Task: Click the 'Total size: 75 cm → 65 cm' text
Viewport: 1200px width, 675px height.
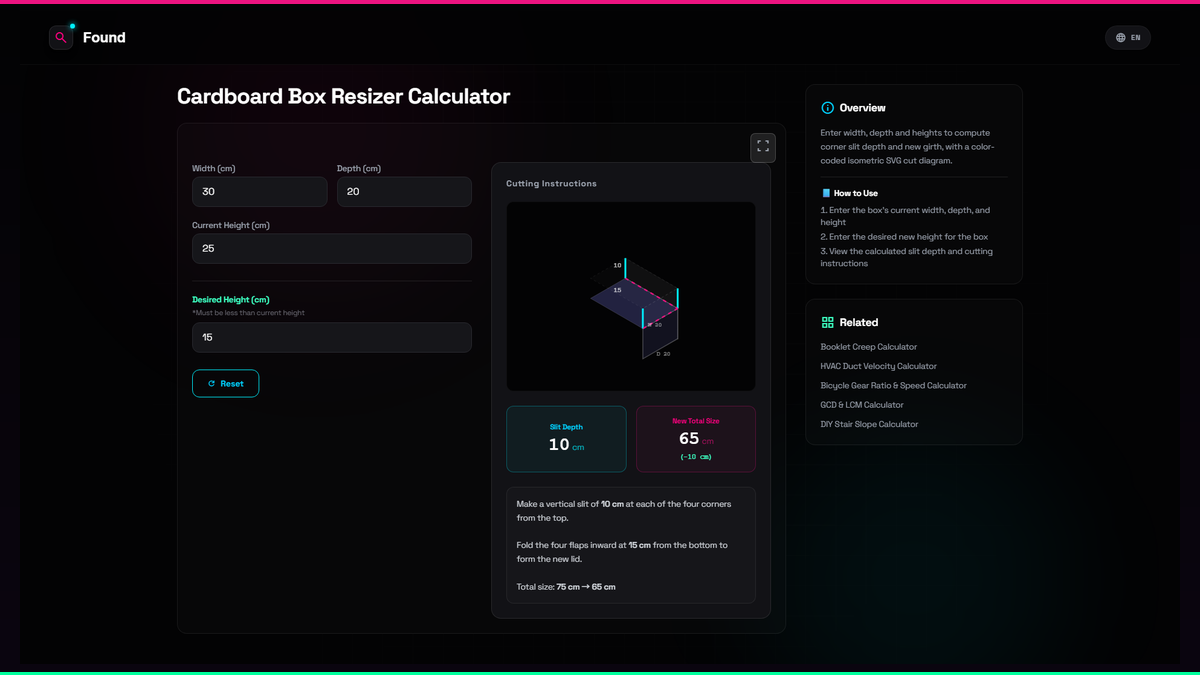Action: pyautogui.click(x=566, y=587)
